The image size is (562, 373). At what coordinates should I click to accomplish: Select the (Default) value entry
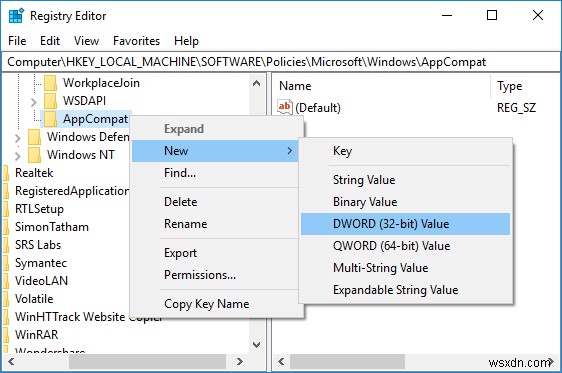coord(318,108)
